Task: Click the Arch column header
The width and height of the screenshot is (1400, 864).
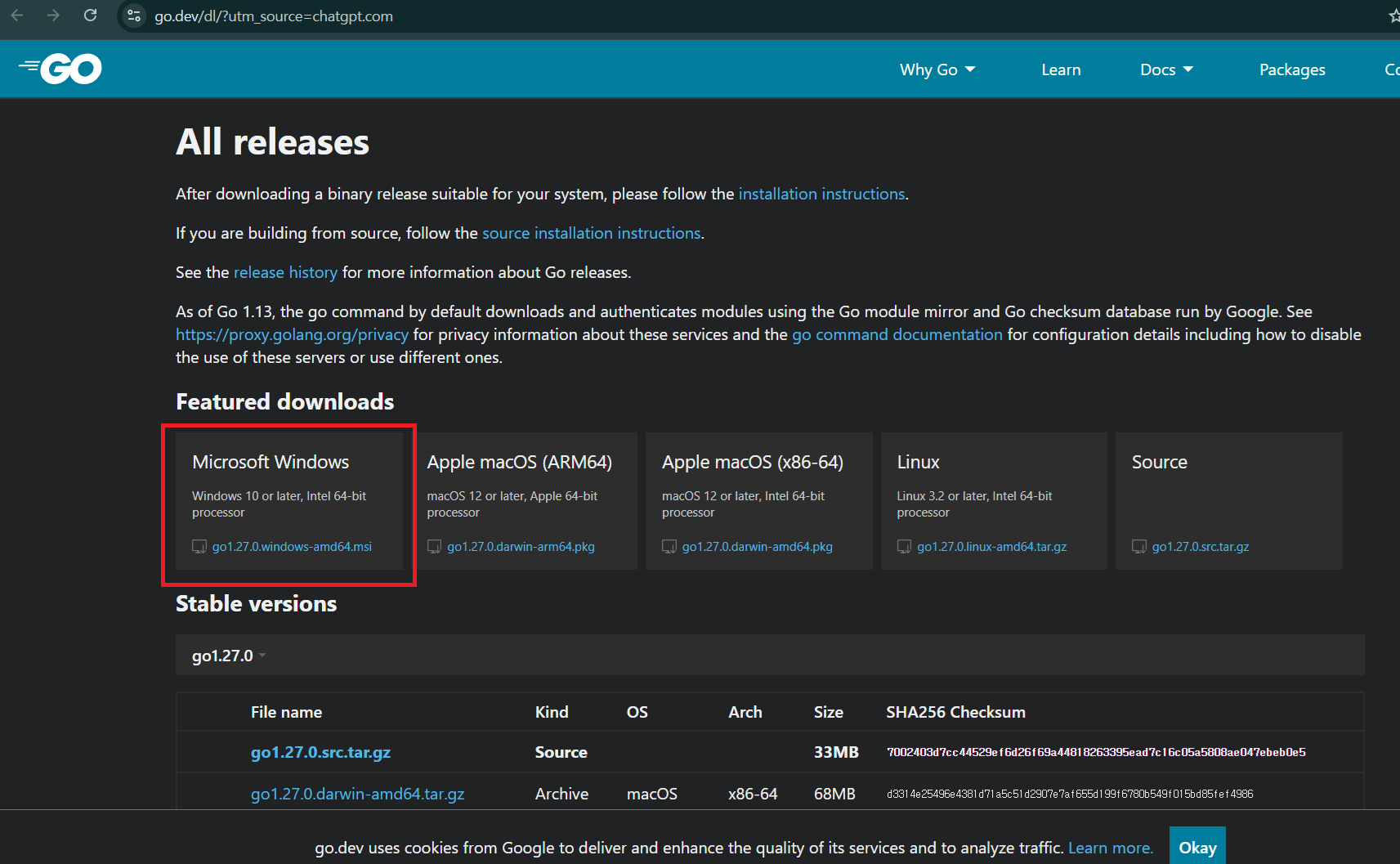Action: pos(745,712)
